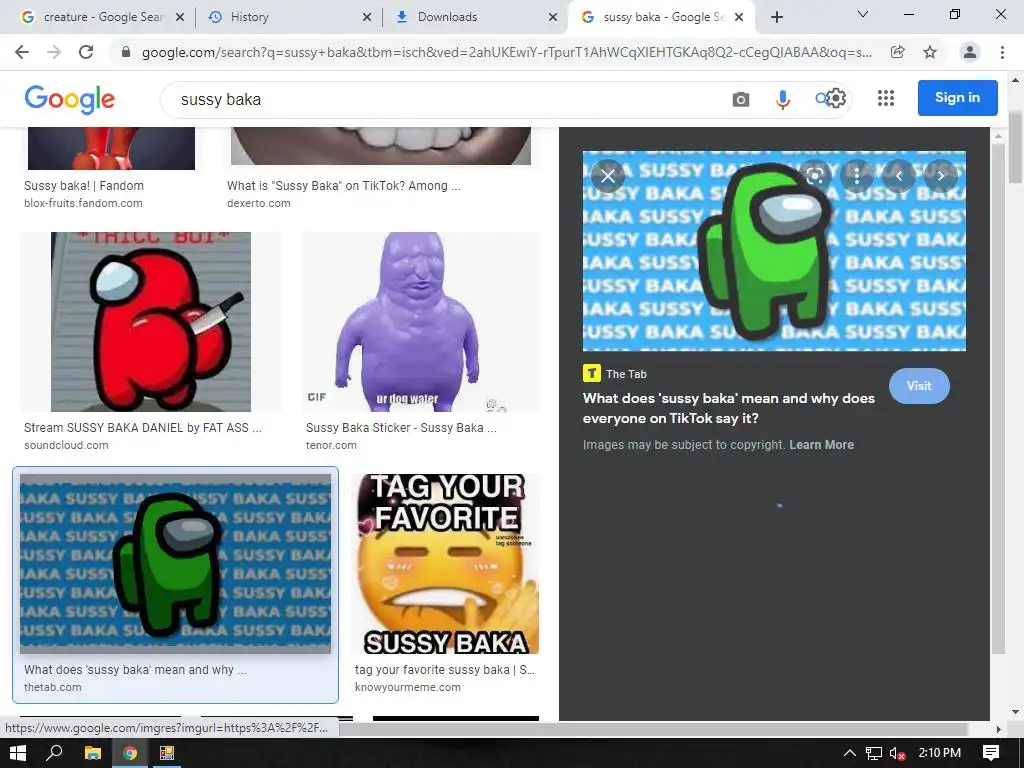The width and height of the screenshot is (1024, 768).
Task: Open File Explorer from the taskbar
Action: [x=93, y=753]
